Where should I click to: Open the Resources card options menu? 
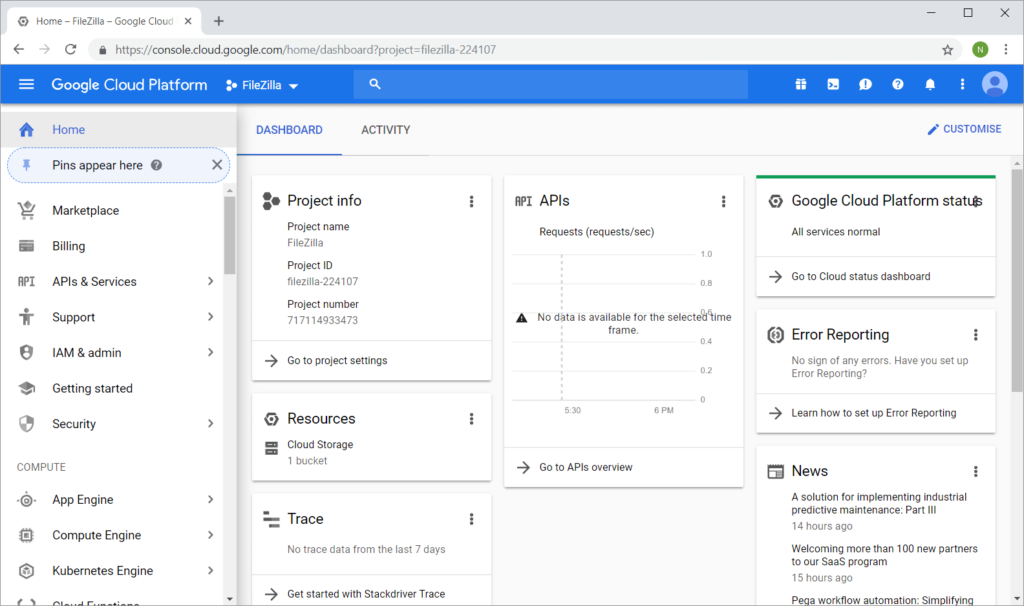[x=472, y=419]
